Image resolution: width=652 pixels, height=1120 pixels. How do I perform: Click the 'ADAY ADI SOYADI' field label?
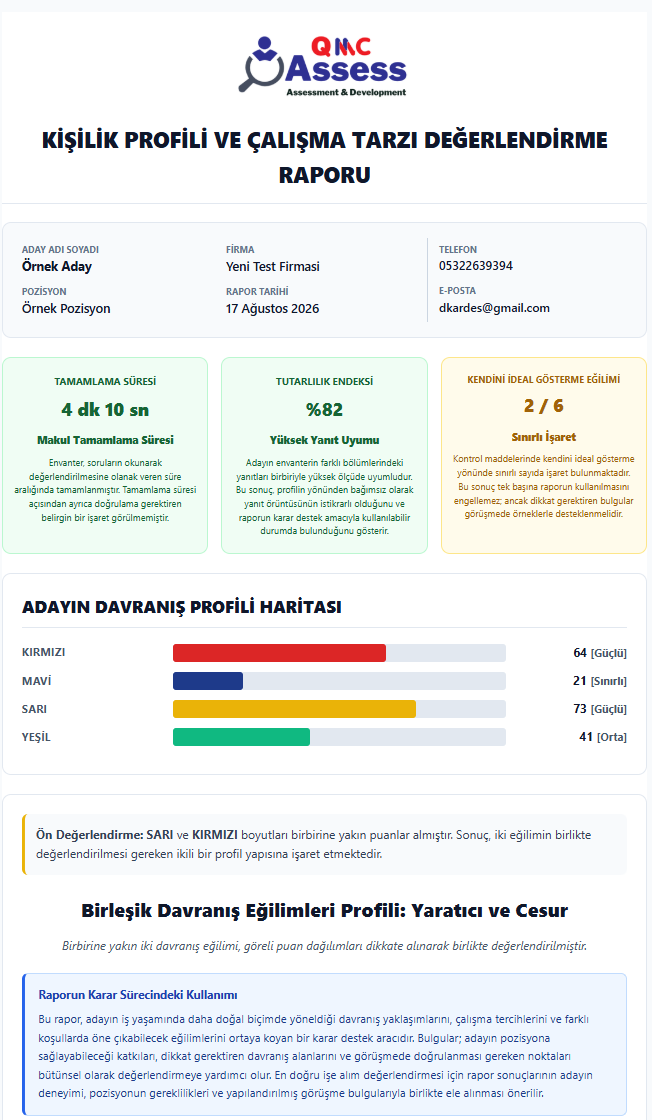coord(60,250)
